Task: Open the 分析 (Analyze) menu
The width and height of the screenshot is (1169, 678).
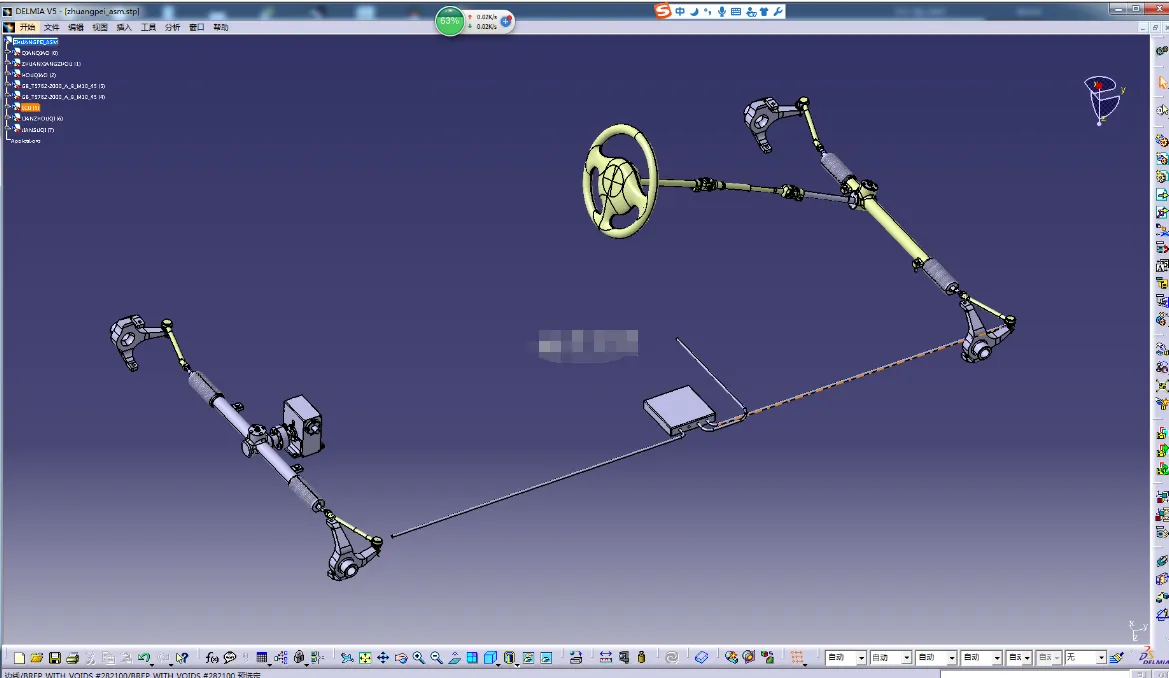Action: pos(172,28)
